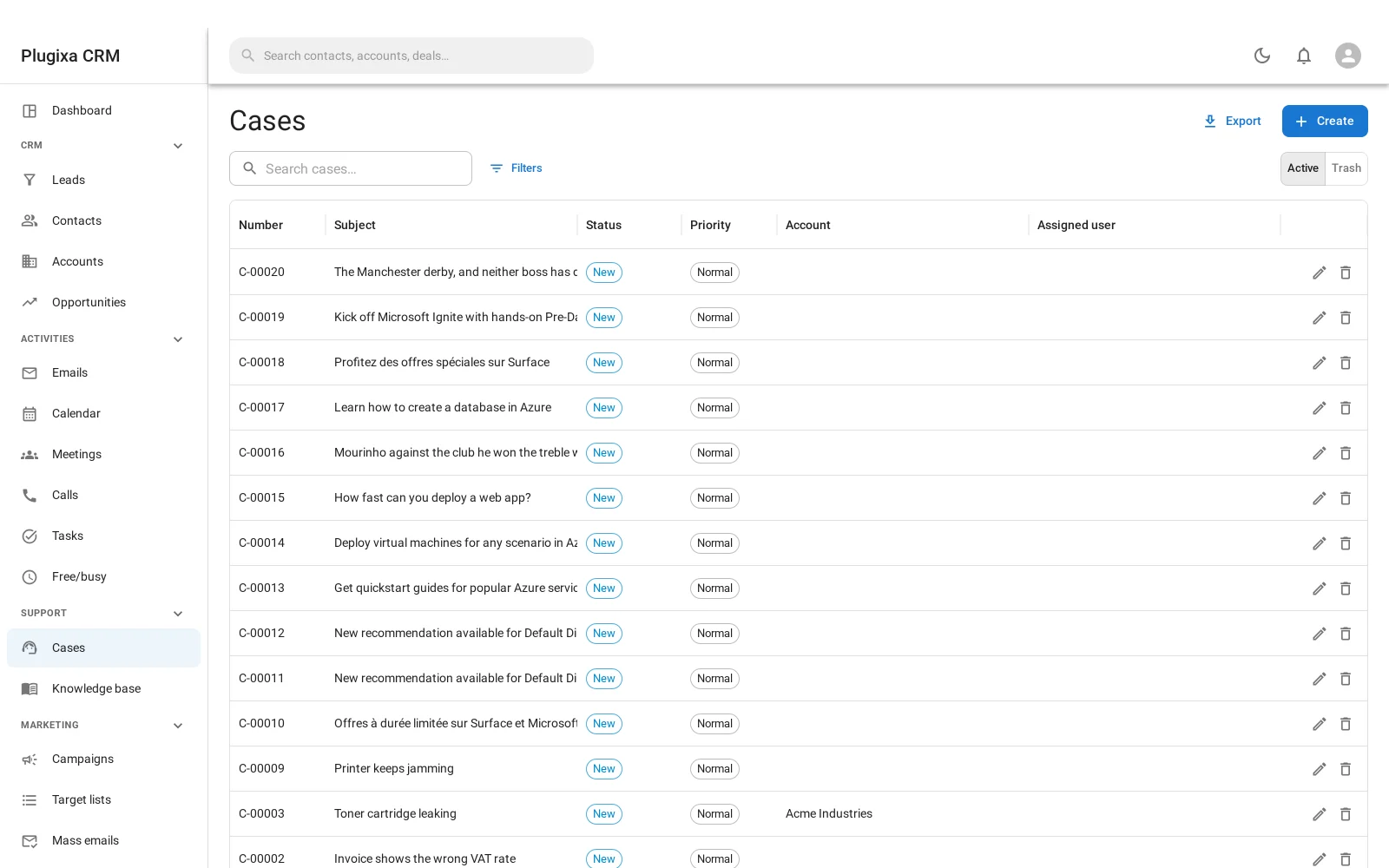Viewport: 1389px width, 868px height.
Task: Click the Campaigns megaphone icon
Action: [x=30, y=759]
